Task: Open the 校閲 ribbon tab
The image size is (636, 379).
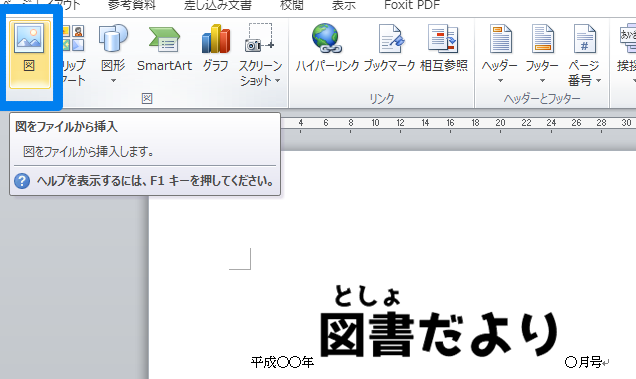Action: point(292,5)
